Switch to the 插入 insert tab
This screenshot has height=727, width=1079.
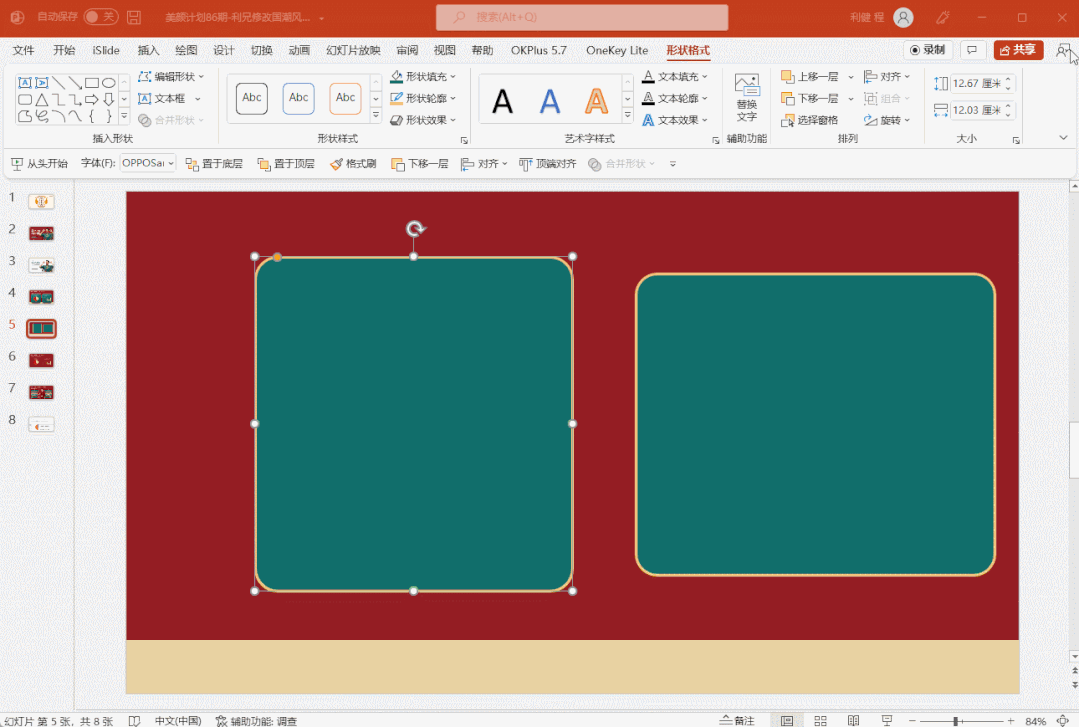[x=148, y=50]
